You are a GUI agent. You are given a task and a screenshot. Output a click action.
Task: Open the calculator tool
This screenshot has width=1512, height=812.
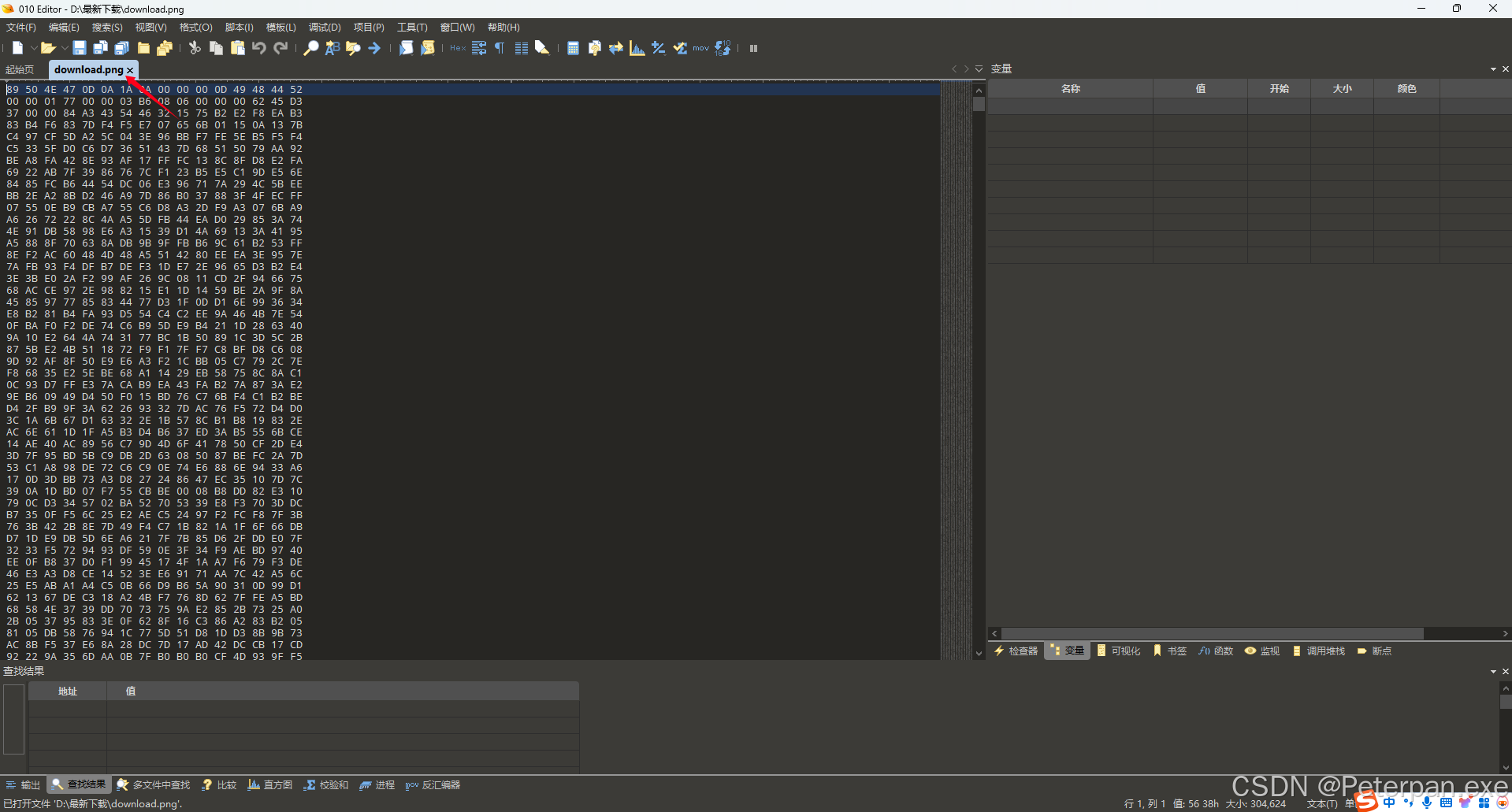[573, 48]
